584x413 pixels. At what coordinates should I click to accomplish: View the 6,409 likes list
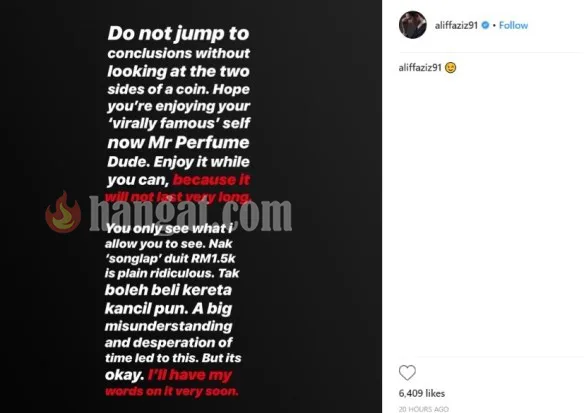coord(422,393)
